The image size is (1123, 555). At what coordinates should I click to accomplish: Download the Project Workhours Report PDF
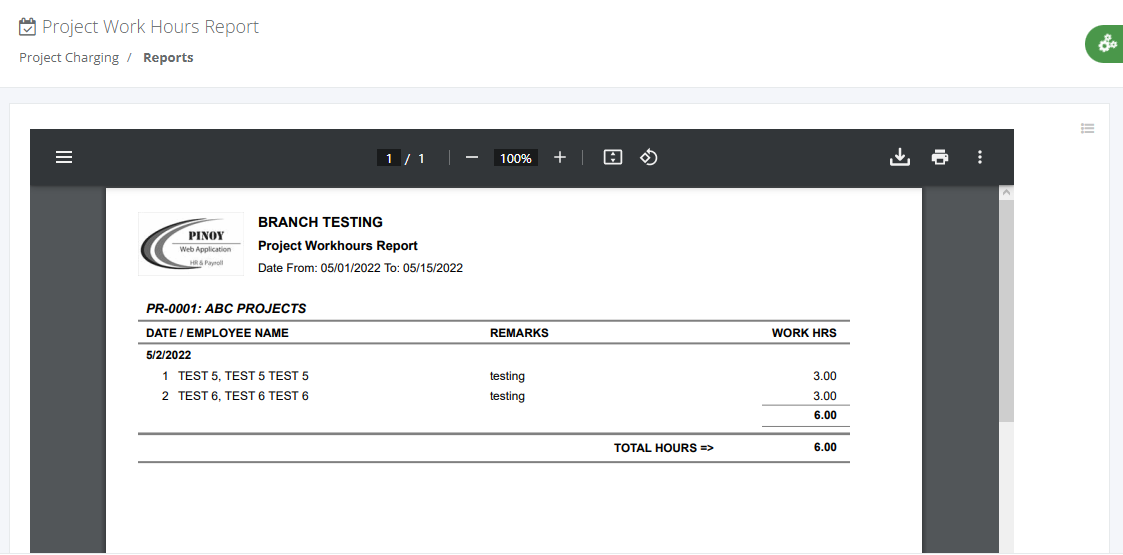click(900, 157)
